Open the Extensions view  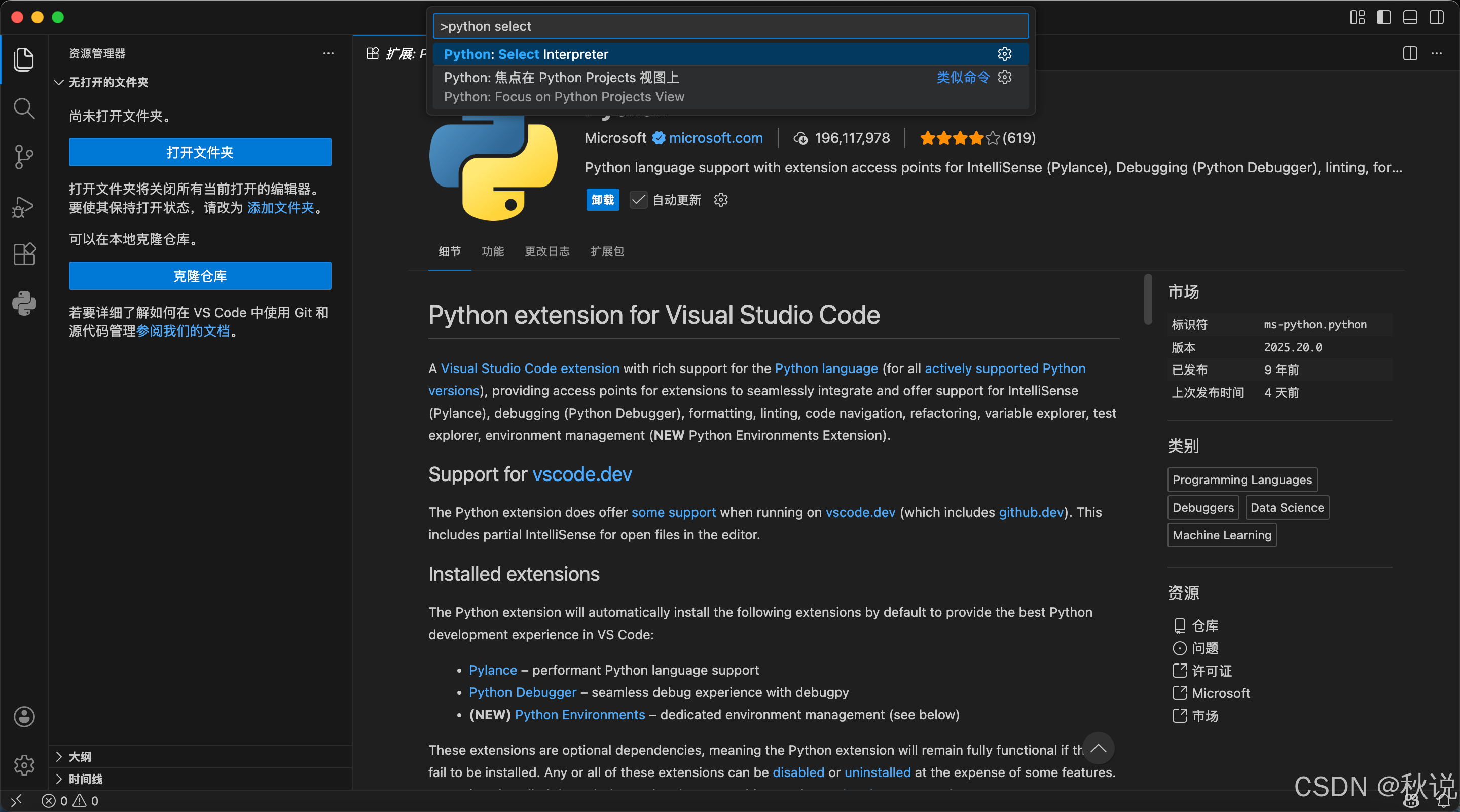point(24,254)
